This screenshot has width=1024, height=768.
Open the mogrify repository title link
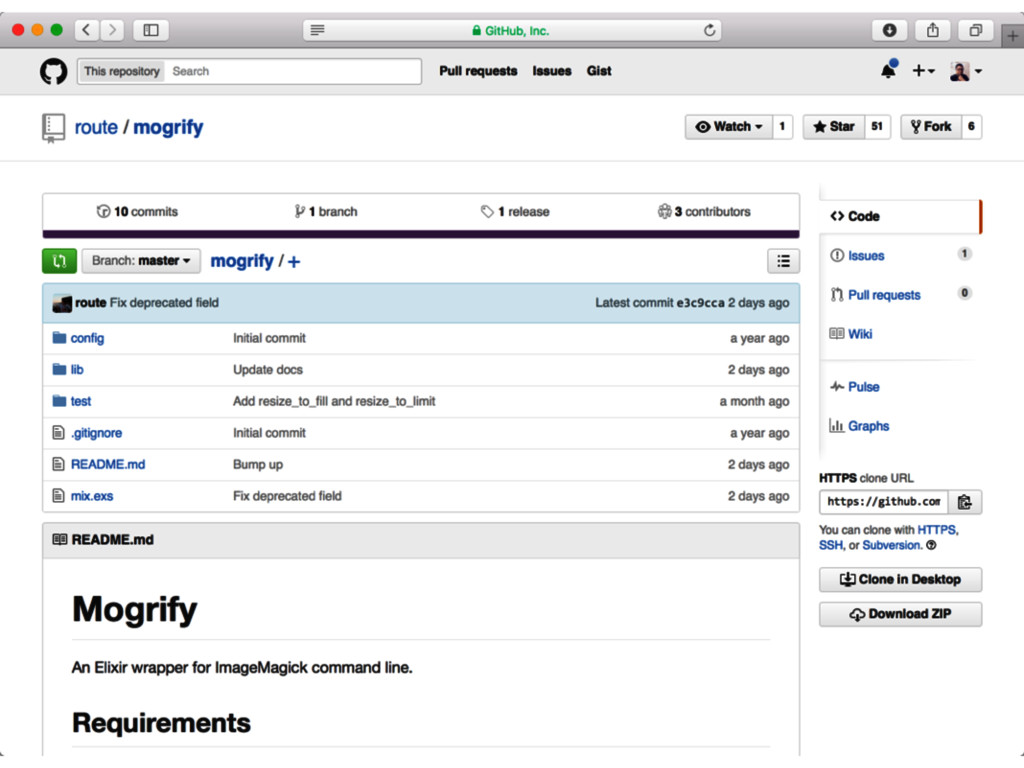168,127
